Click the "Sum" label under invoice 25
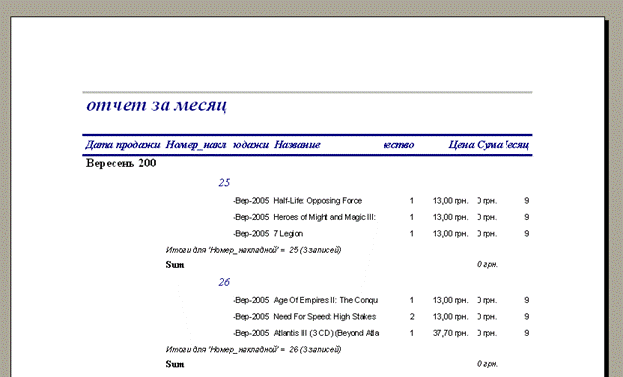This screenshot has height=377, width=623. coord(175,265)
